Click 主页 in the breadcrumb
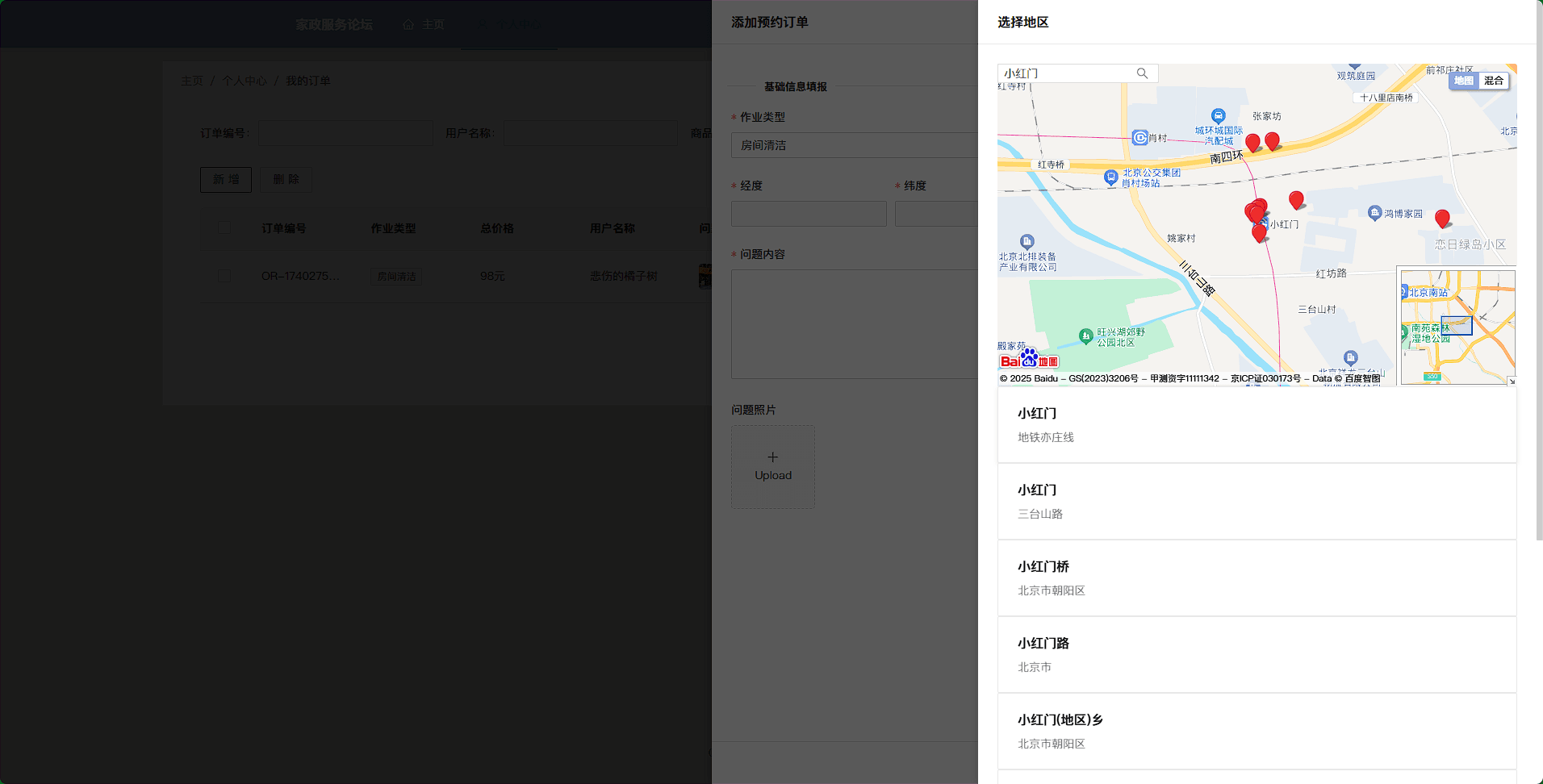This screenshot has width=1543, height=784. tap(192, 81)
